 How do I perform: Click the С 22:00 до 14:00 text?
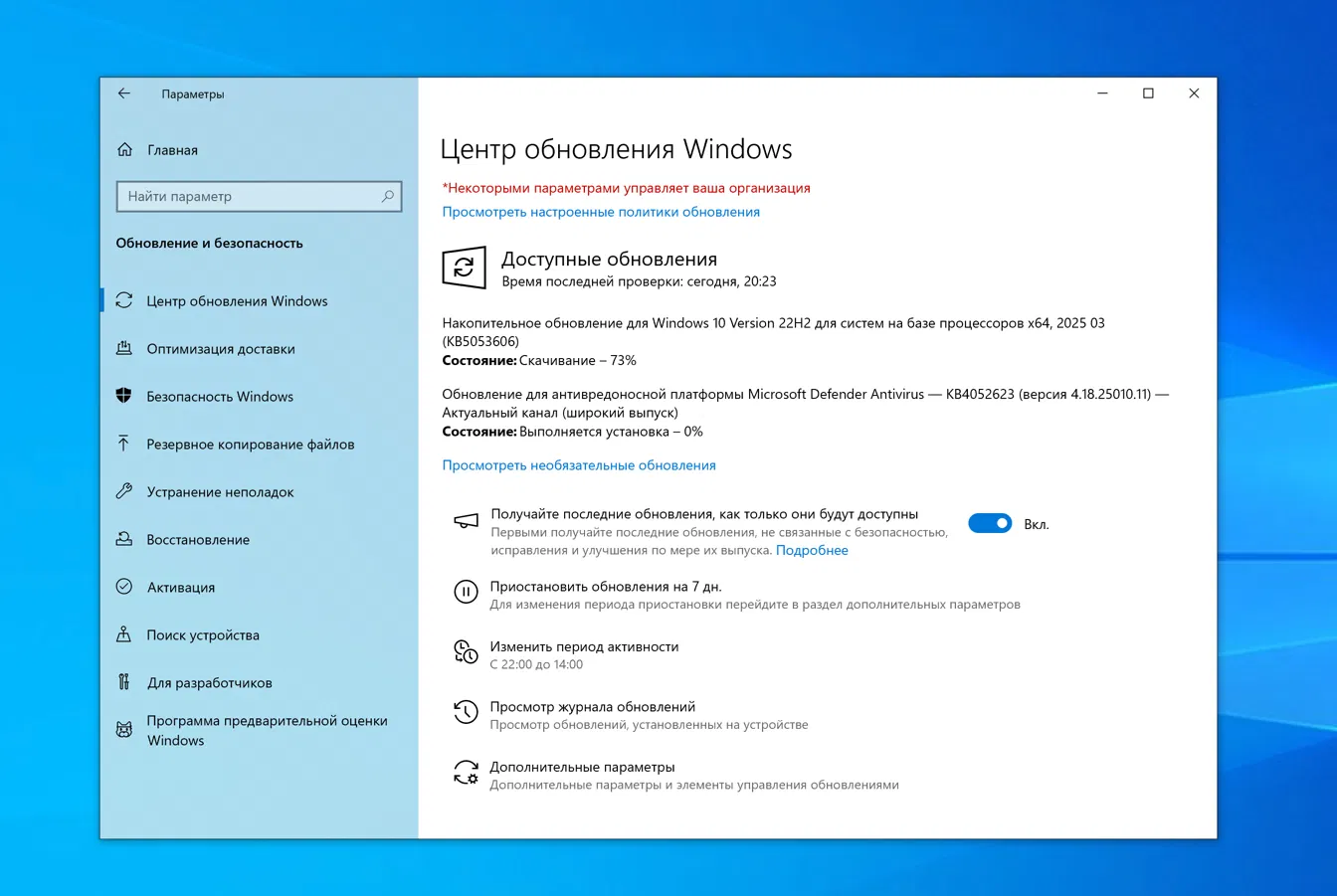(x=536, y=664)
